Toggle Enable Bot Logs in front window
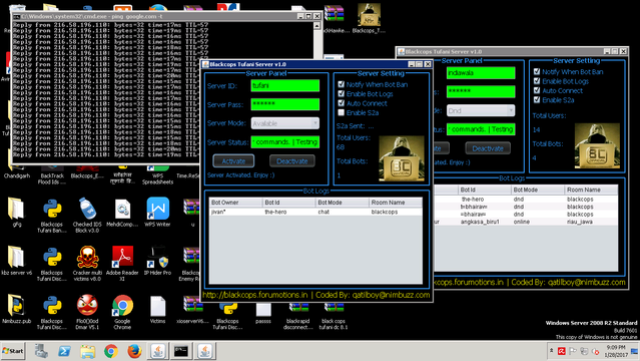The image size is (640, 361). pyautogui.click(x=341, y=94)
